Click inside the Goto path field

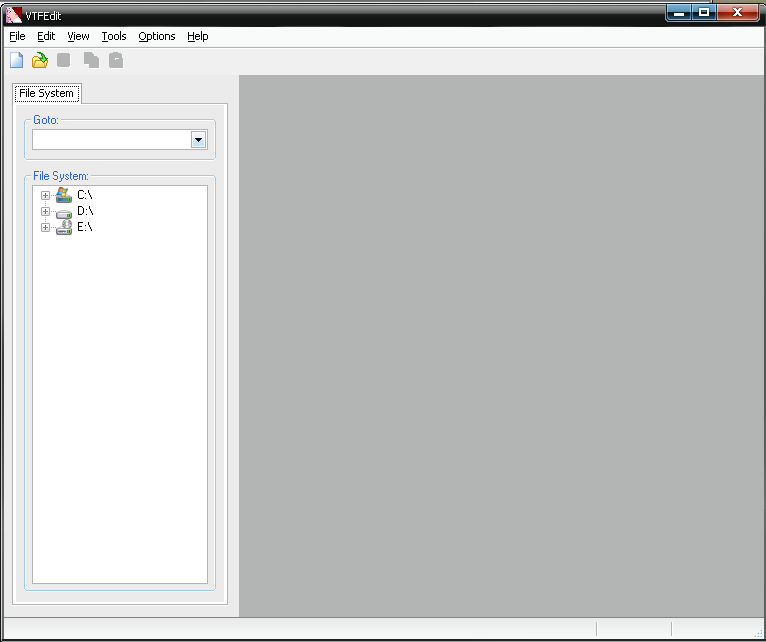pyautogui.click(x=112, y=140)
